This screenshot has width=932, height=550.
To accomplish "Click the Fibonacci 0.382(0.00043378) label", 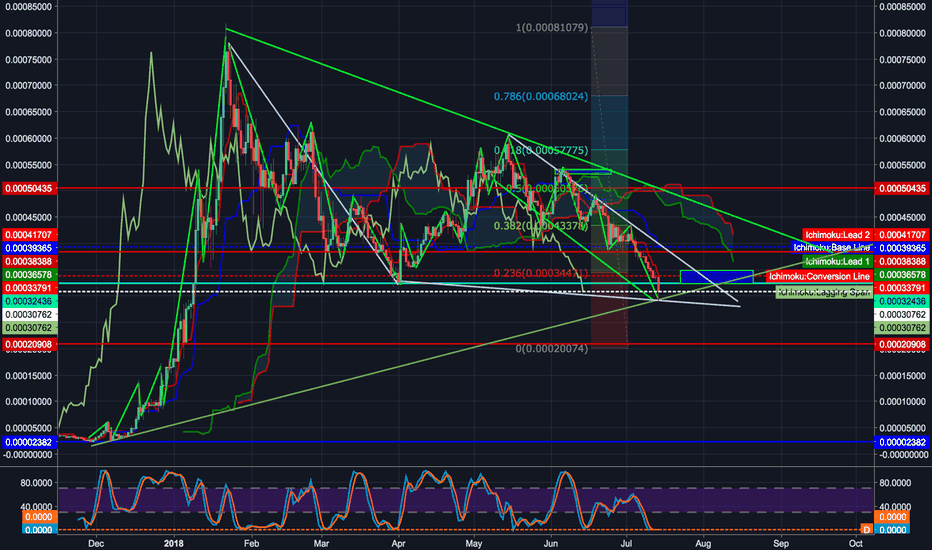I will pyautogui.click(x=540, y=226).
